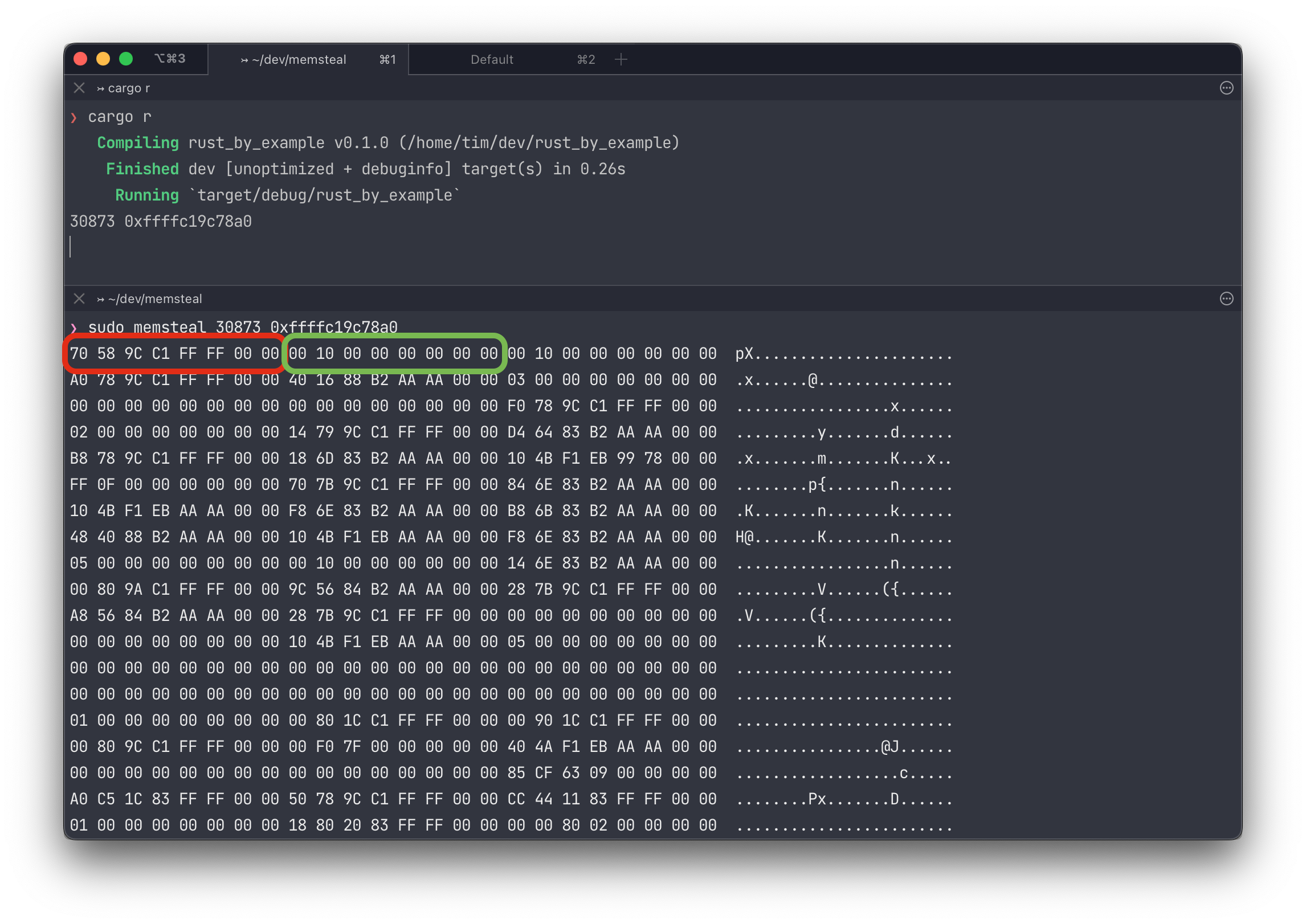Minimize the window with the yellow button
The image size is (1306, 924).
tap(103, 59)
